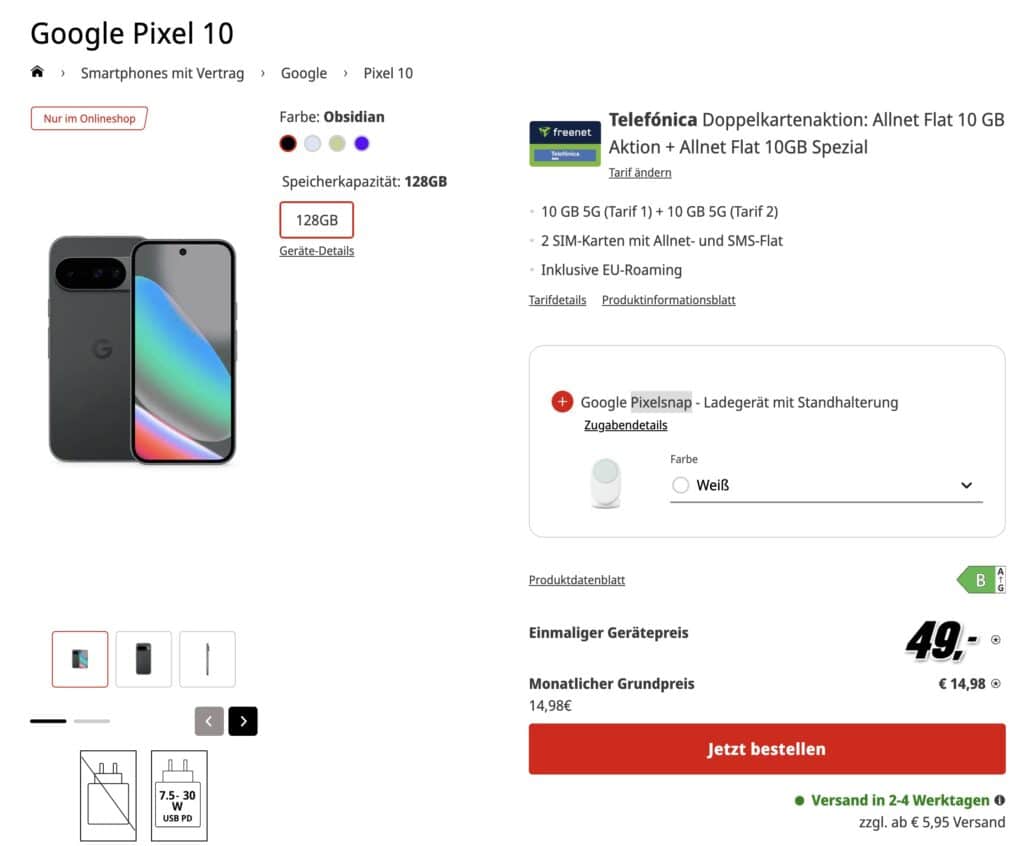Open the energy efficiency class B label
The height and width of the screenshot is (846, 1024).
(x=981, y=580)
